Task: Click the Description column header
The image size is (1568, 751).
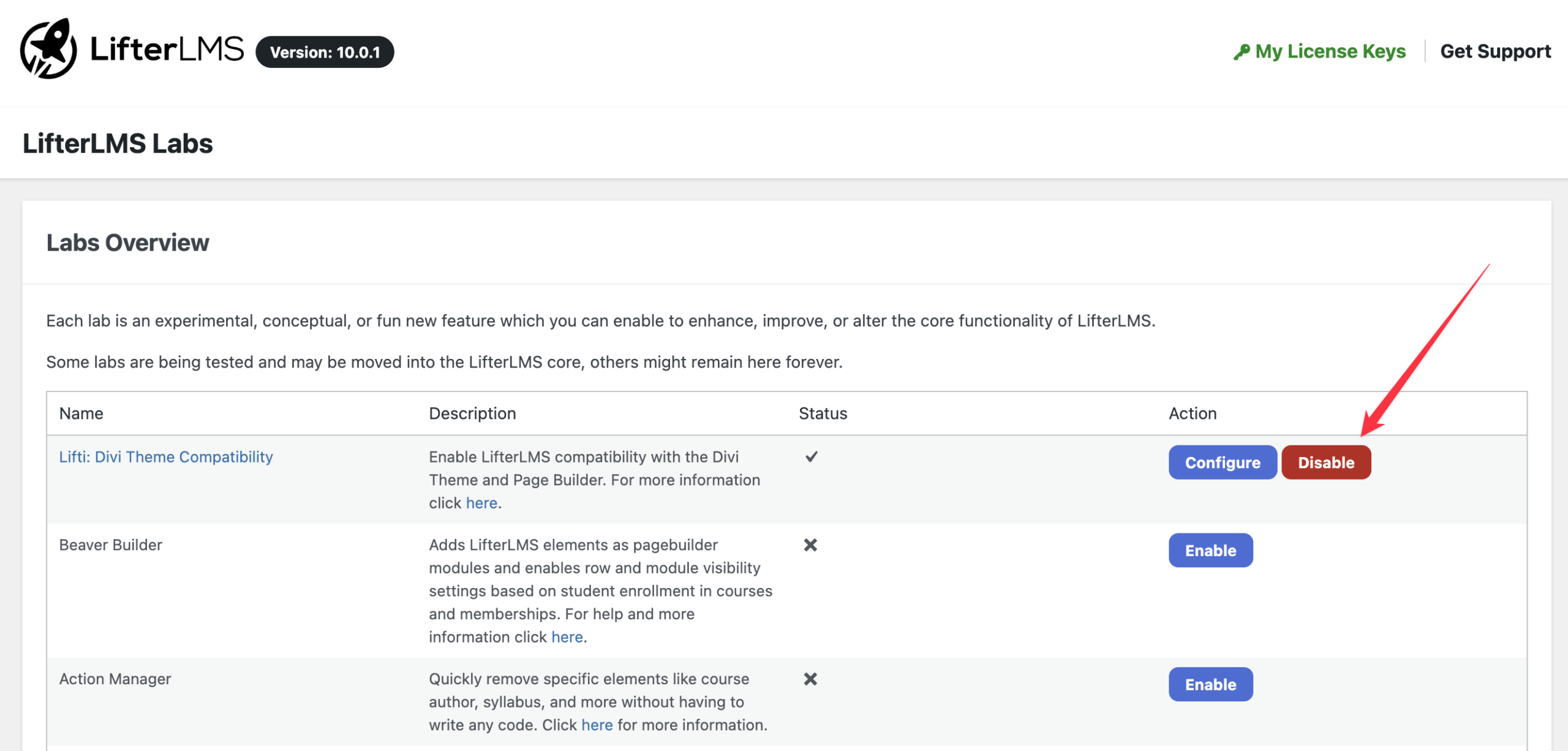Action: [x=472, y=413]
